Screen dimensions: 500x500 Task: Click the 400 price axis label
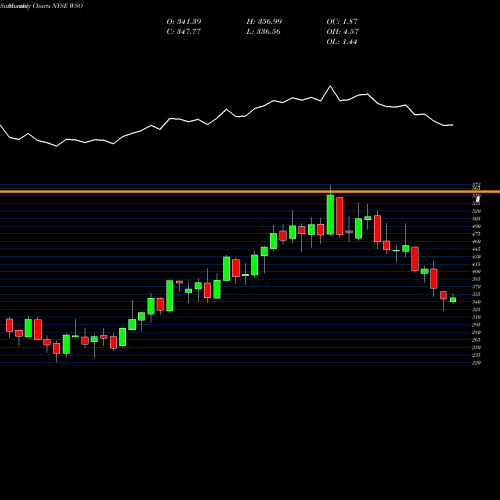point(477,272)
